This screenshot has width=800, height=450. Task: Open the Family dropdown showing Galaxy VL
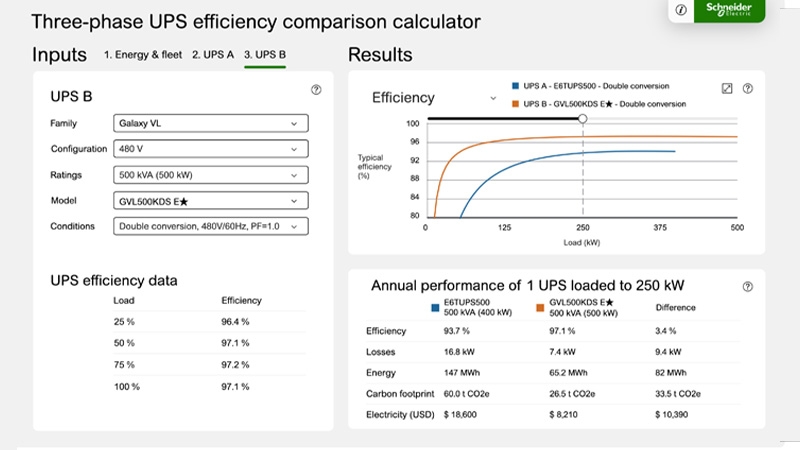click(210, 123)
